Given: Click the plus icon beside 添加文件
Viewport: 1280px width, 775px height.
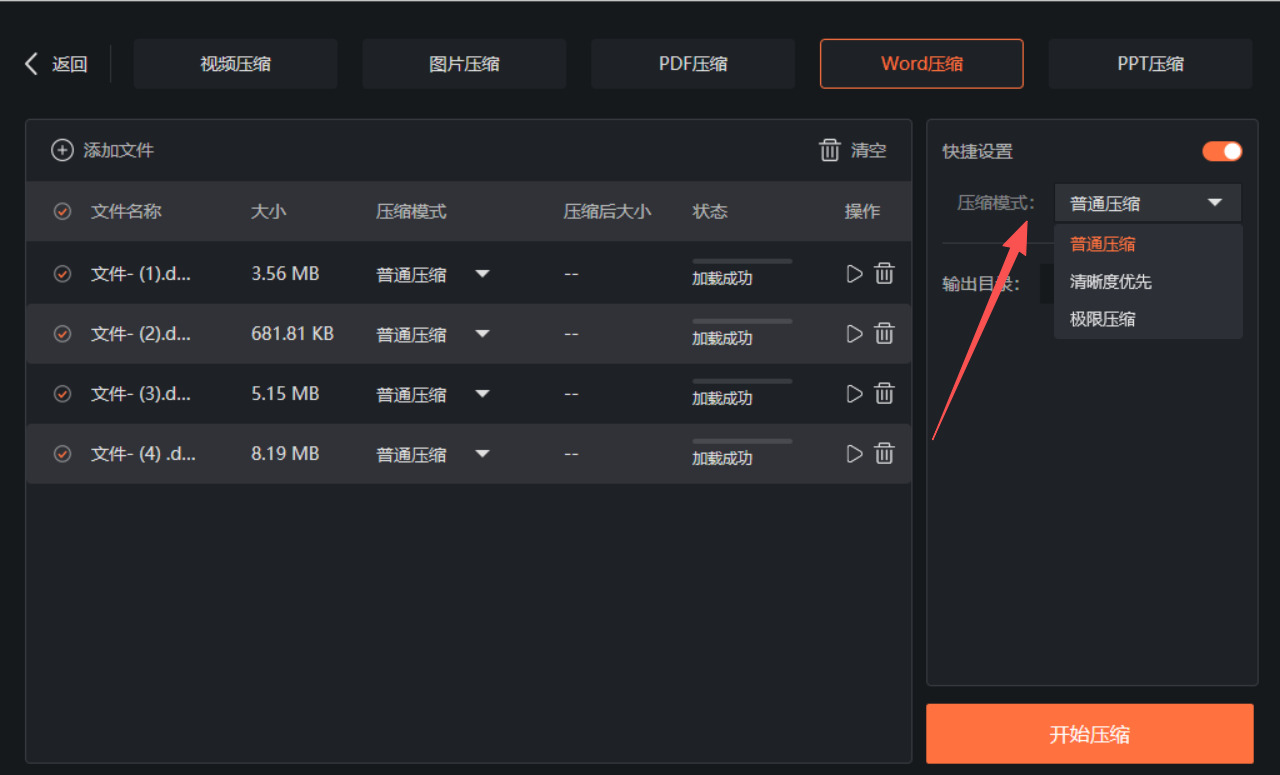Looking at the screenshot, I should [62, 150].
